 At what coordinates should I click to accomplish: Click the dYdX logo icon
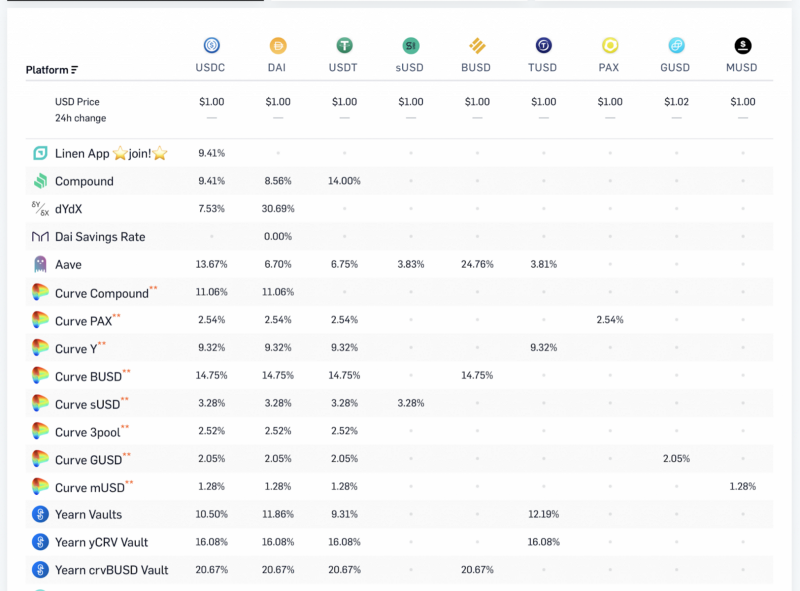(40, 209)
